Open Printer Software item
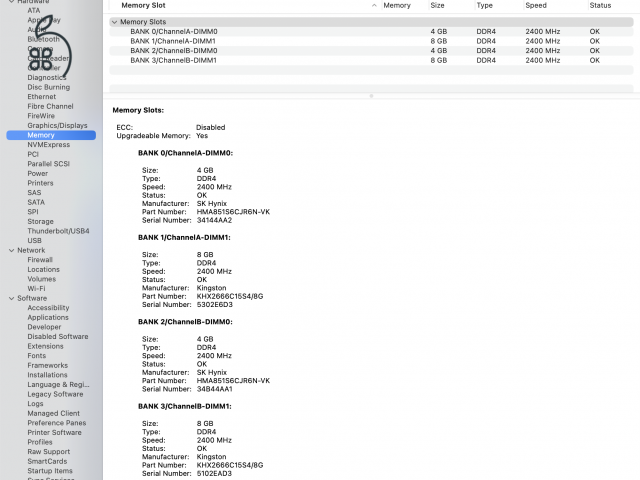Image resolution: width=640 pixels, height=480 pixels. [x=54, y=433]
